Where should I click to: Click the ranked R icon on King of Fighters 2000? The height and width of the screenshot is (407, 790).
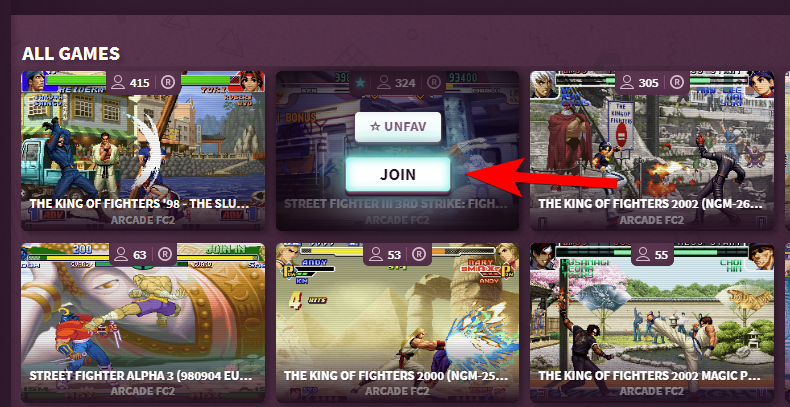pos(418,255)
